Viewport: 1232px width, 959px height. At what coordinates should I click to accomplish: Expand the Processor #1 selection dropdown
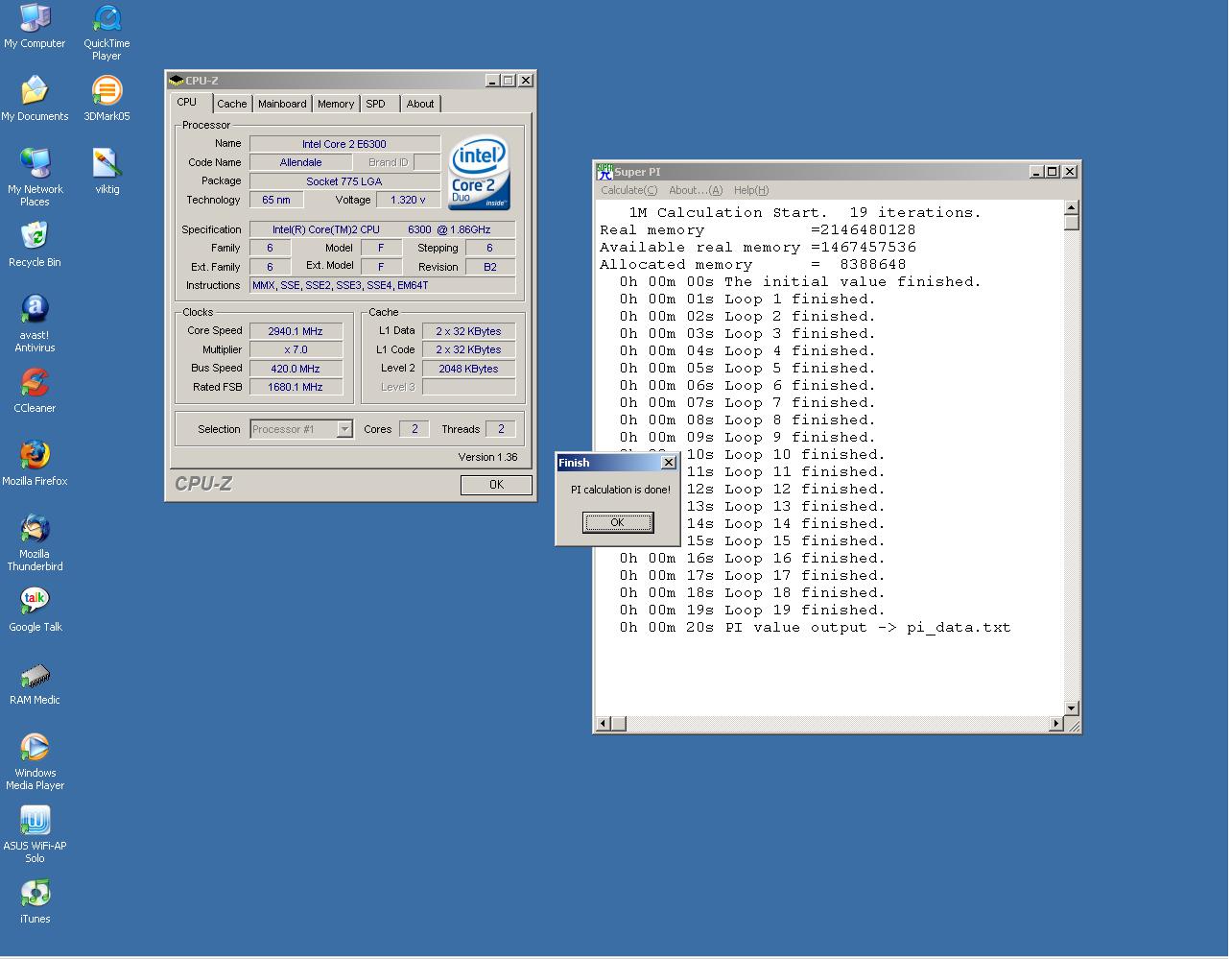[344, 429]
